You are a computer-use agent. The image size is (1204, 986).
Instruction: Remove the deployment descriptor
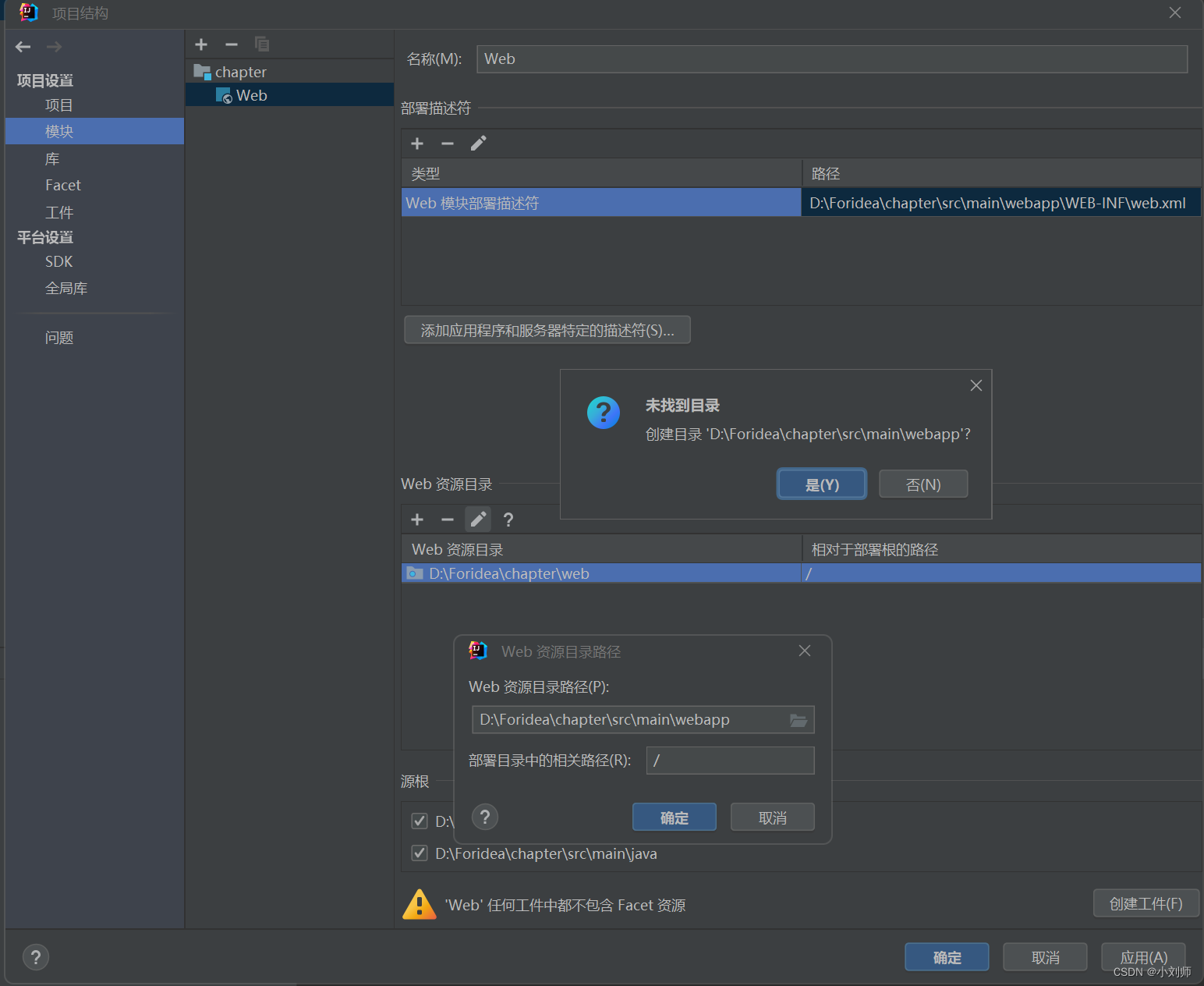click(x=448, y=144)
